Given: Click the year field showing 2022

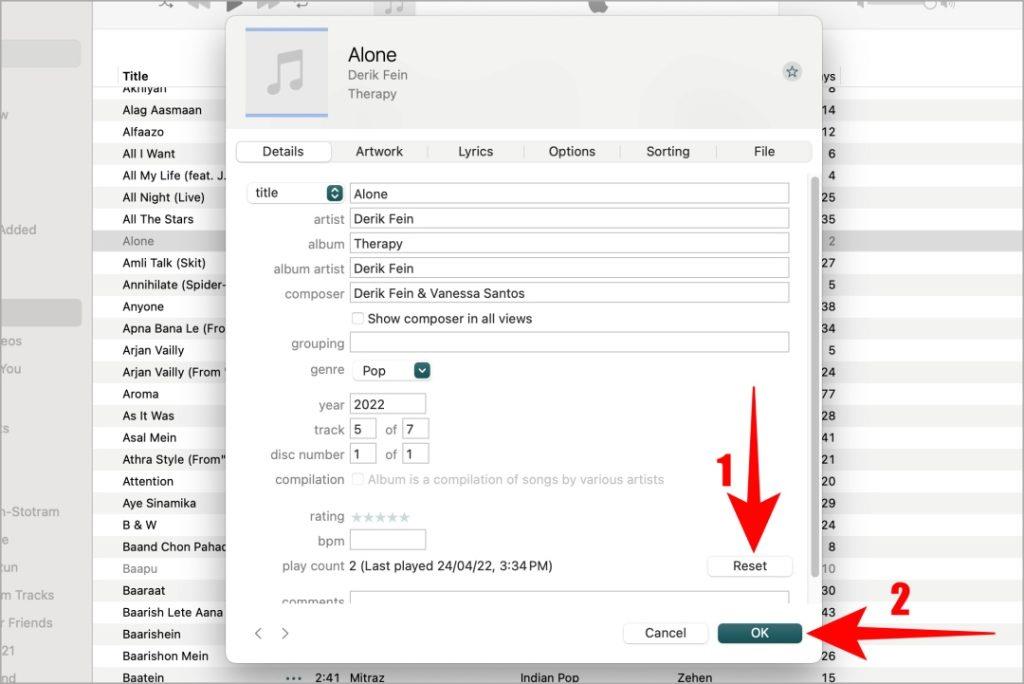Looking at the screenshot, I should (388, 404).
